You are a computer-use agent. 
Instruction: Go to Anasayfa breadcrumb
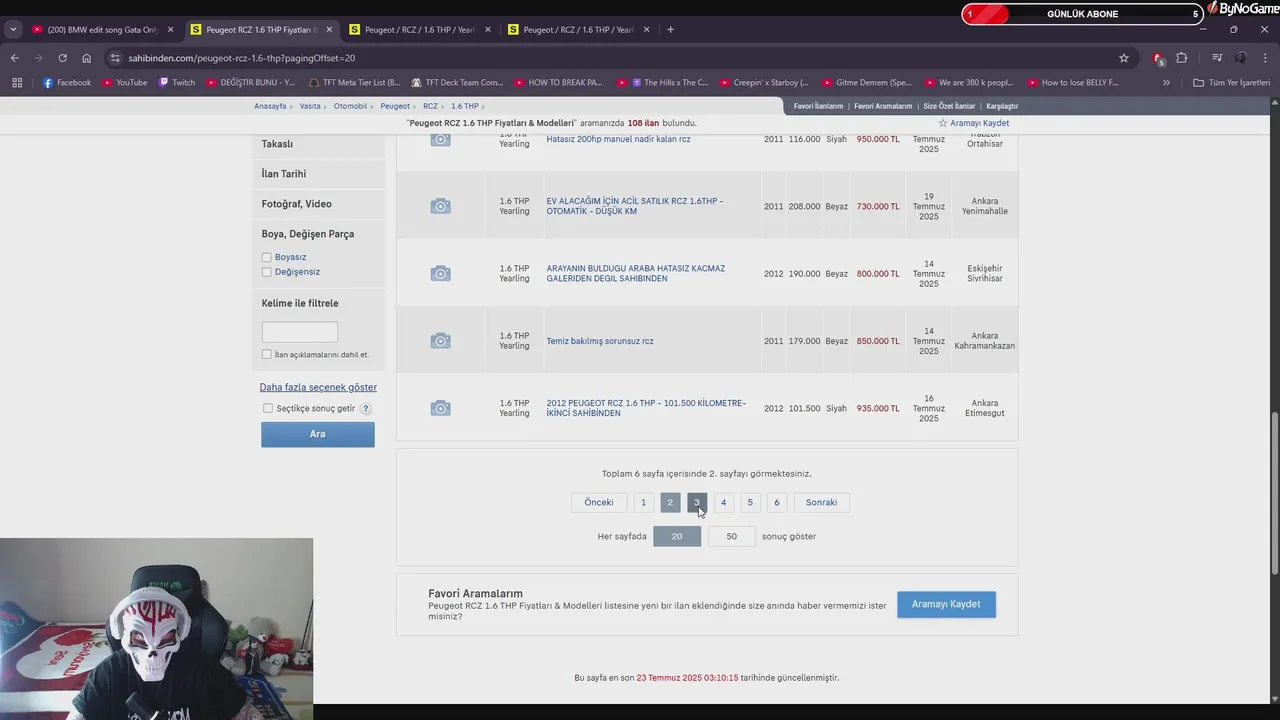pos(270,106)
